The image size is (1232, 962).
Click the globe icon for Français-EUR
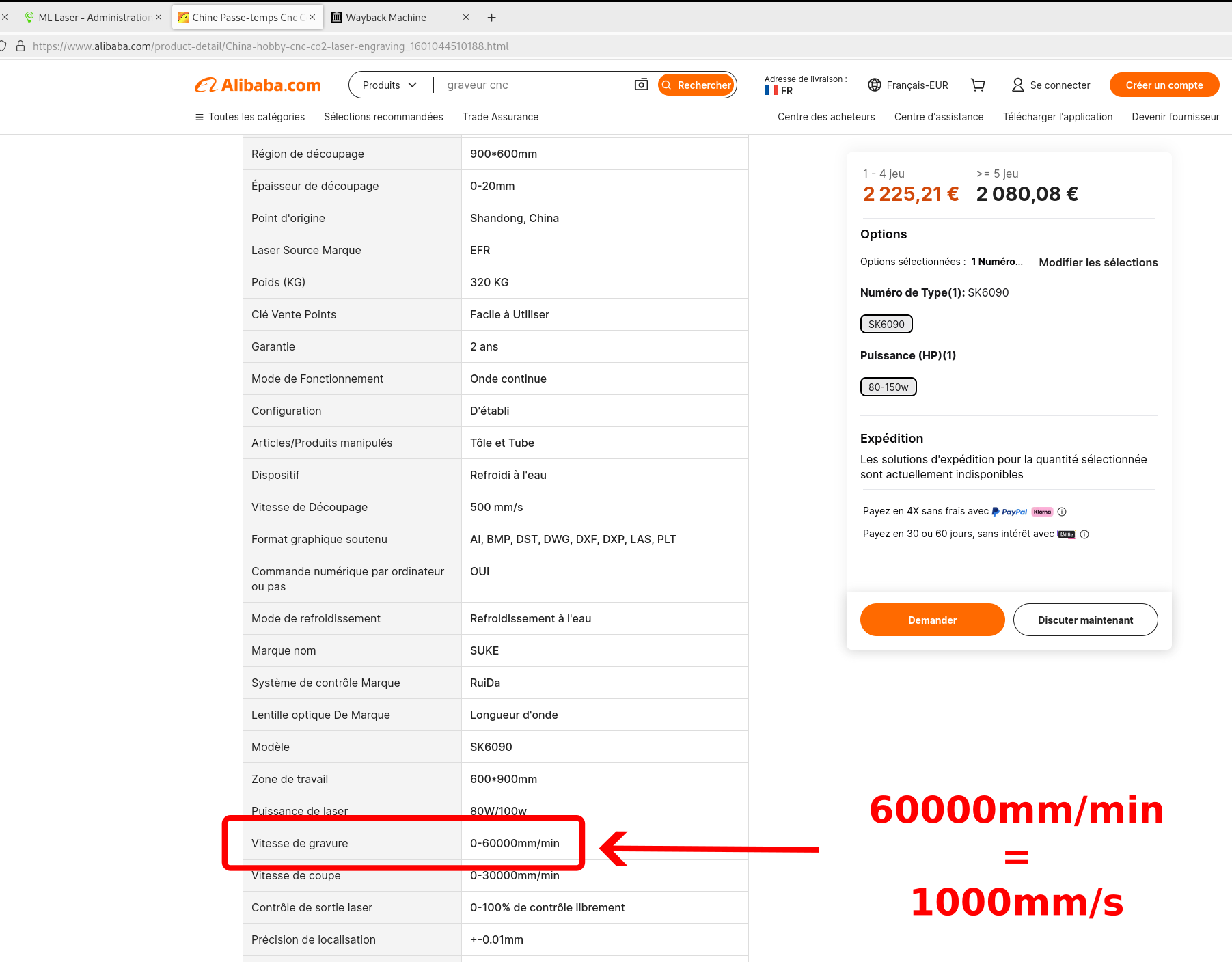coord(875,85)
